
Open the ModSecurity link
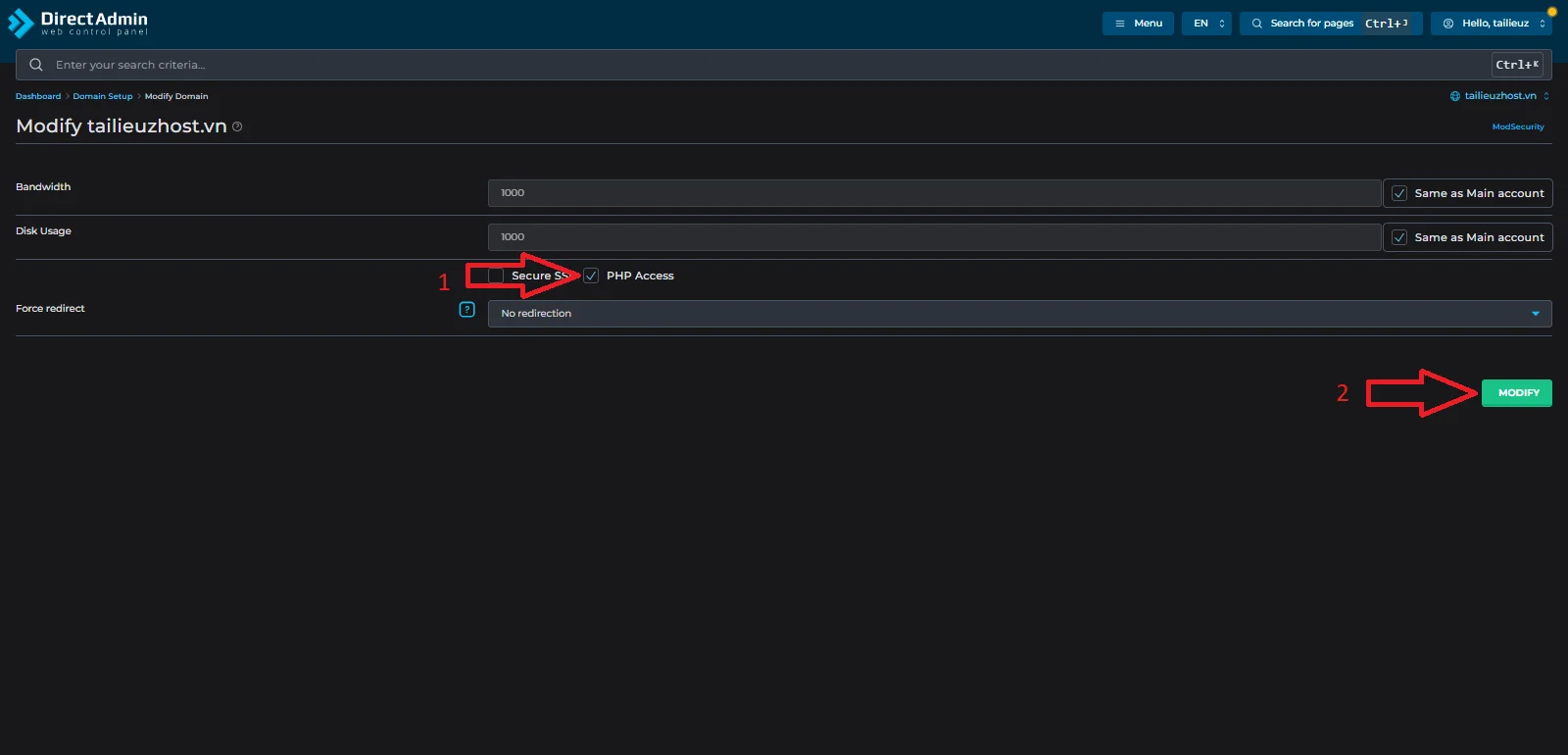coord(1517,126)
